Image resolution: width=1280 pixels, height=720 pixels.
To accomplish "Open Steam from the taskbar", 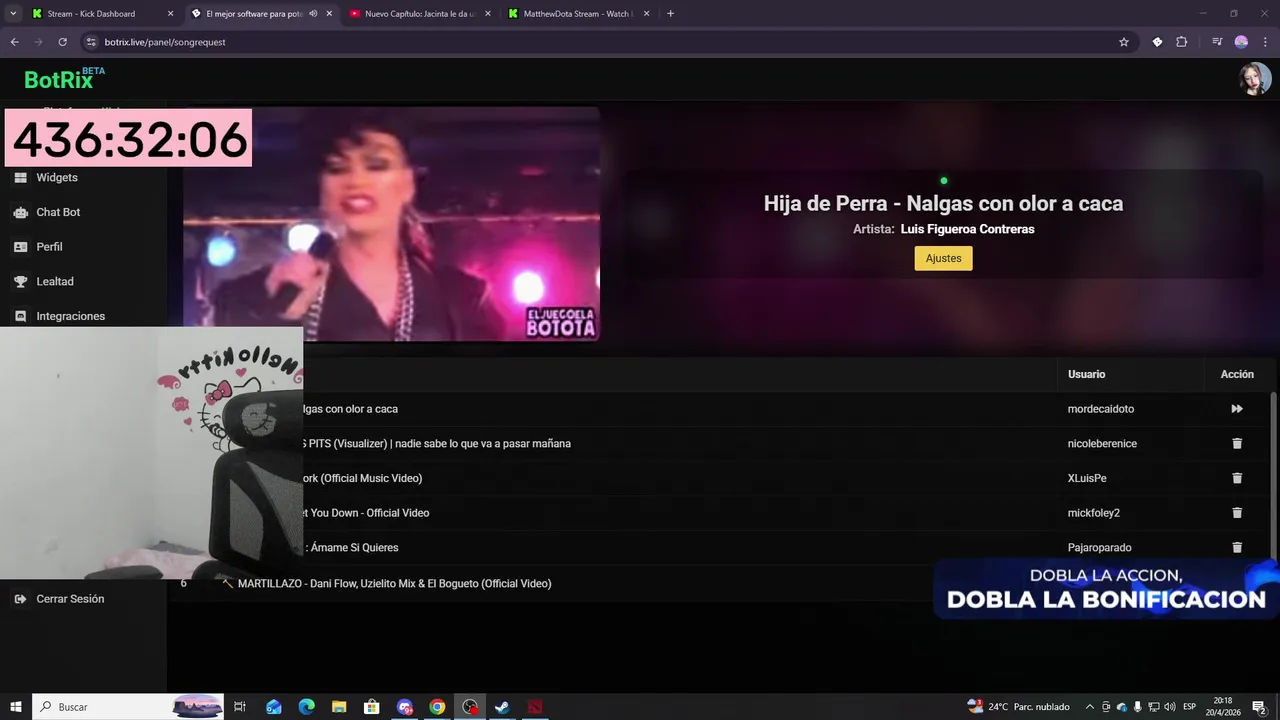I will [x=502, y=707].
